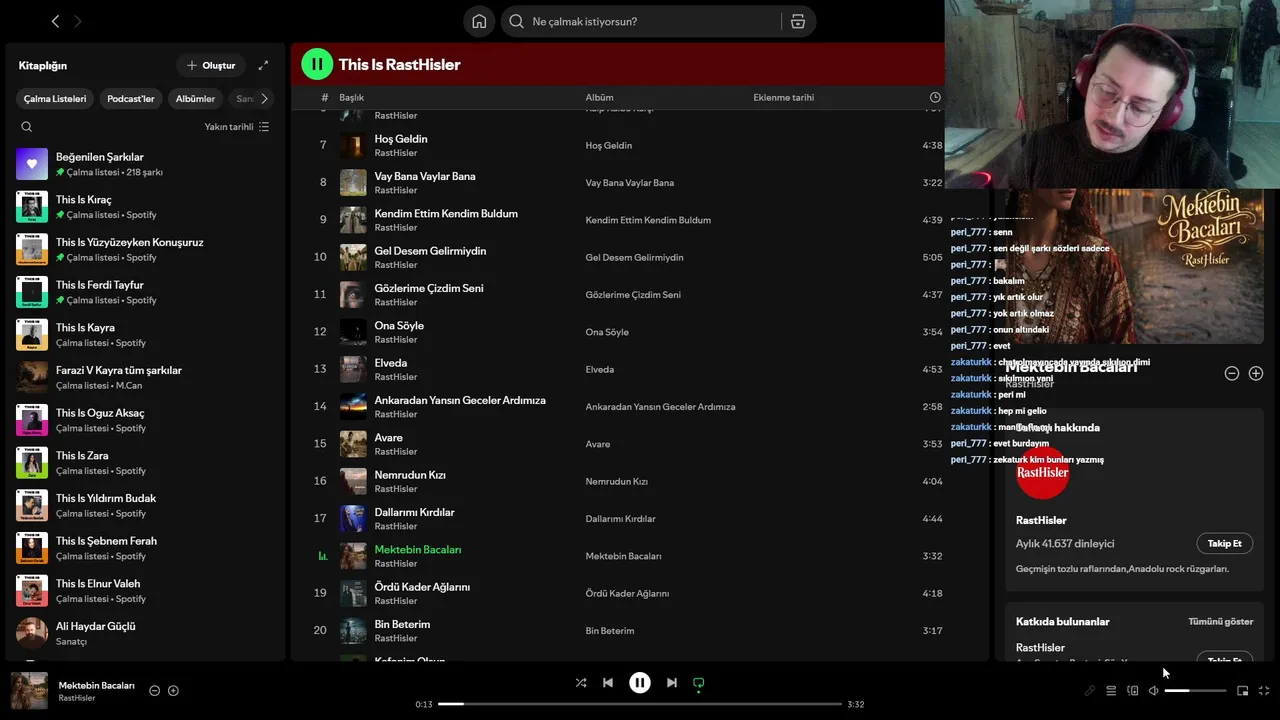Click the RastHisler red artist logo

pos(1042,472)
